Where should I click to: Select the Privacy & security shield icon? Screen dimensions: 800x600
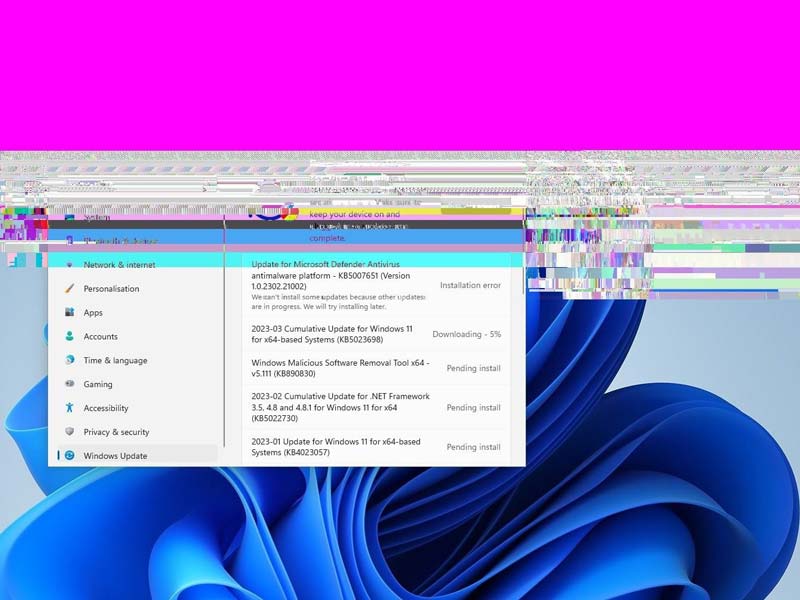68,432
